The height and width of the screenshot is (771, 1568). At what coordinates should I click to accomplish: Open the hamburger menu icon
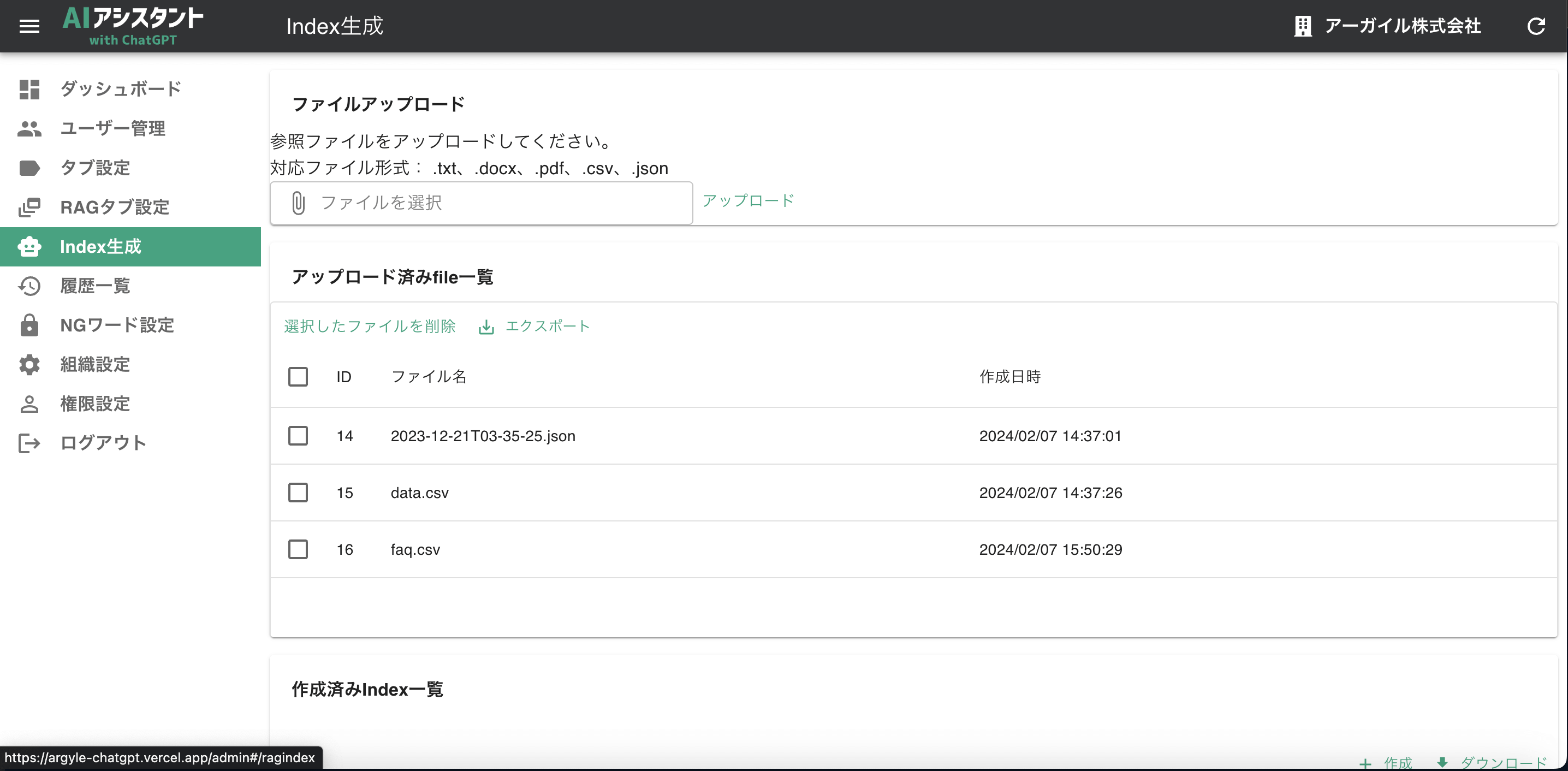(29, 26)
